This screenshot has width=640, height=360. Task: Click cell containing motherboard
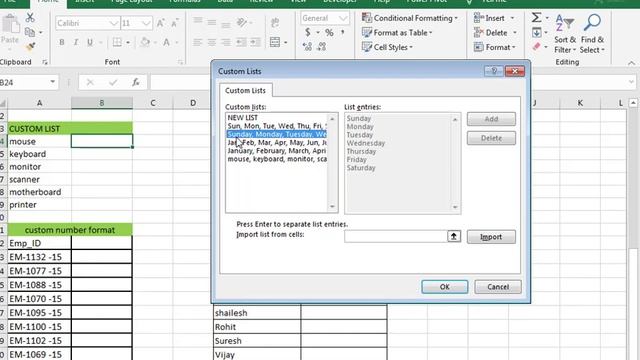(x=39, y=192)
